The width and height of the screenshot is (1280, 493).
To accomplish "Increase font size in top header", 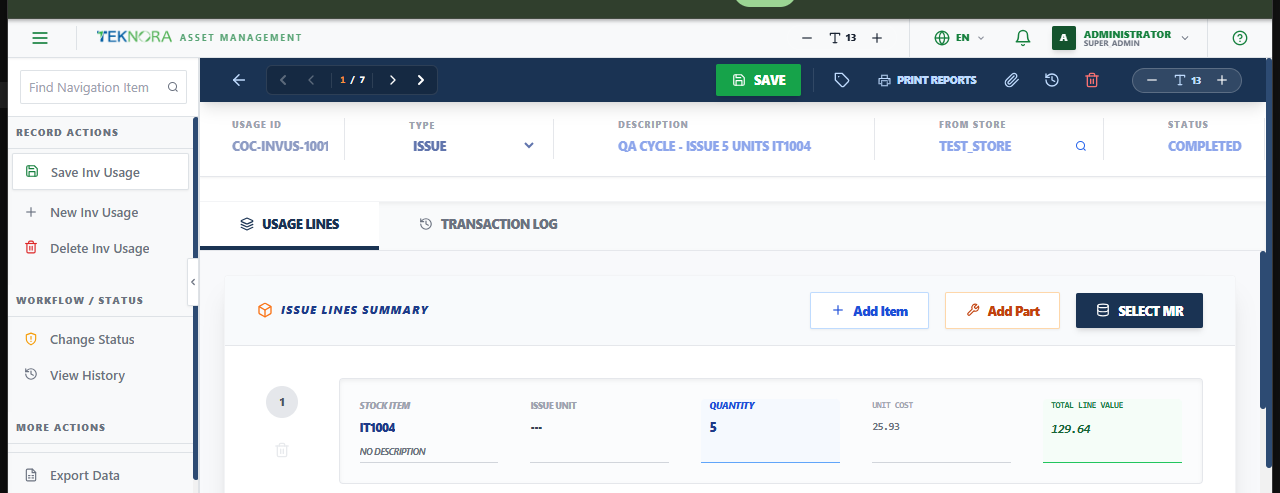I will (877, 38).
